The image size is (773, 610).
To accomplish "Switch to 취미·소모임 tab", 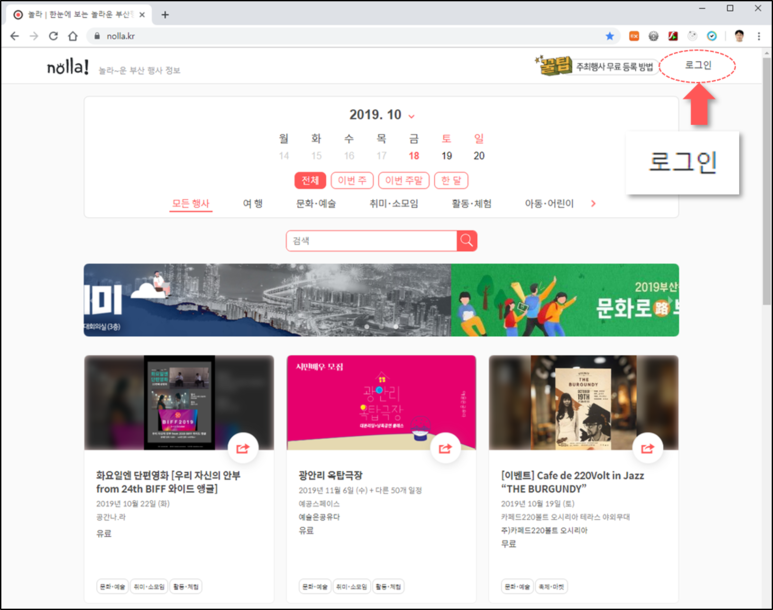I will [x=394, y=204].
